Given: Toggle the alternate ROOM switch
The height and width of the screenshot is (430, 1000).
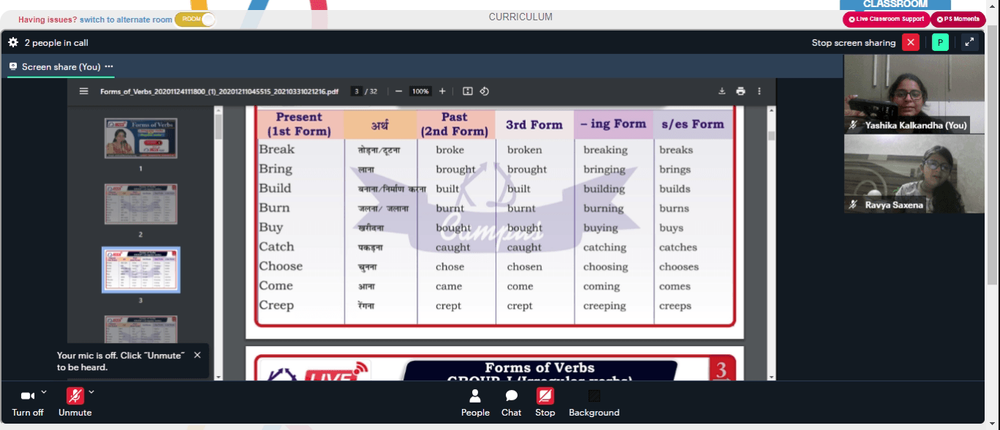Looking at the screenshot, I should pyautogui.click(x=195, y=19).
